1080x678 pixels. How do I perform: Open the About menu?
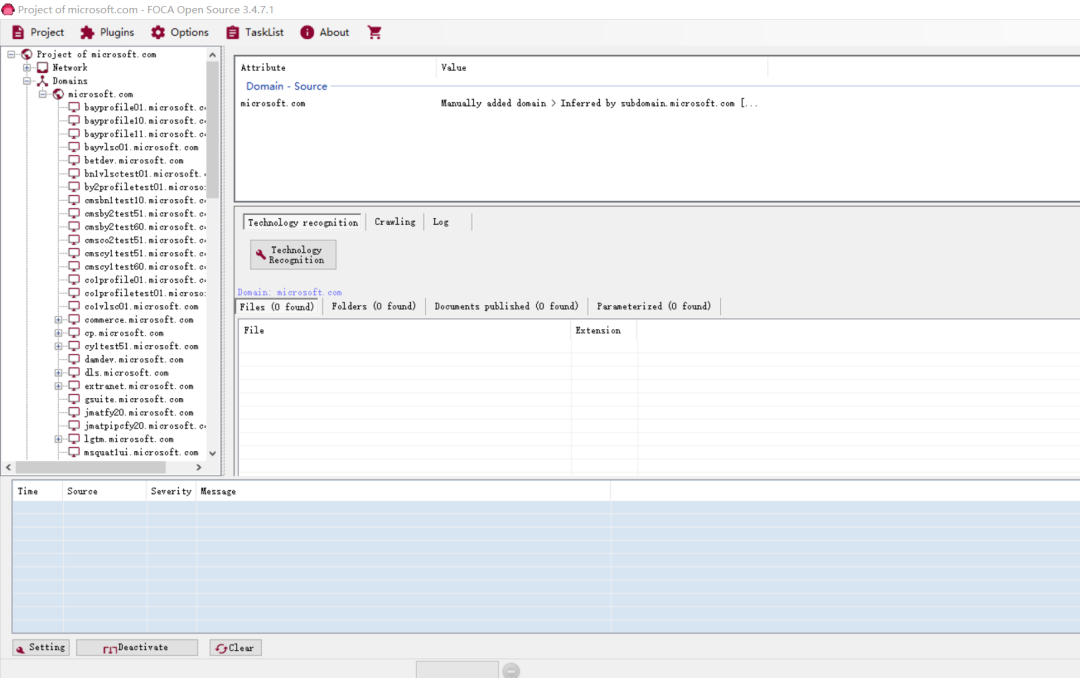point(324,32)
